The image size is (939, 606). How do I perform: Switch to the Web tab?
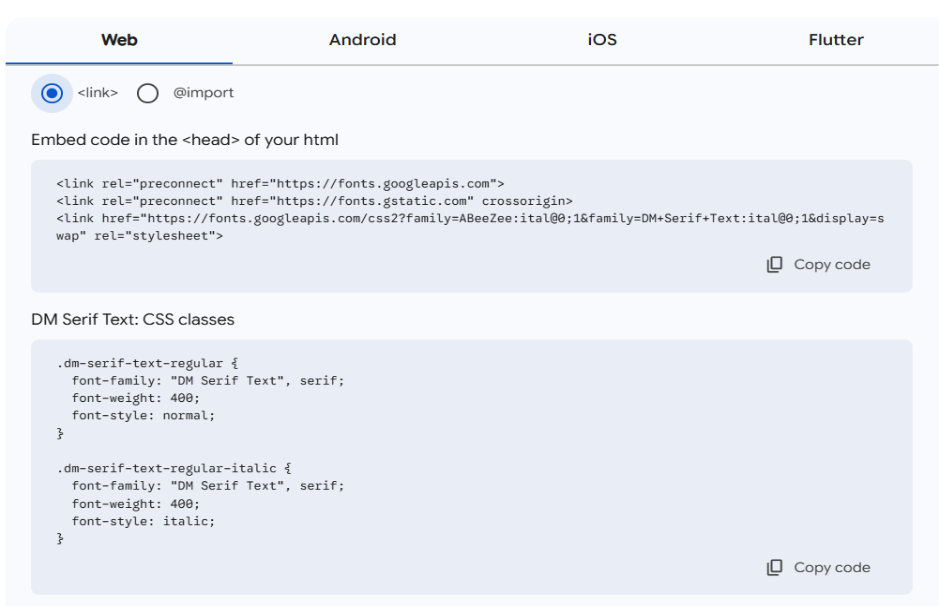click(x=119, y=40)
